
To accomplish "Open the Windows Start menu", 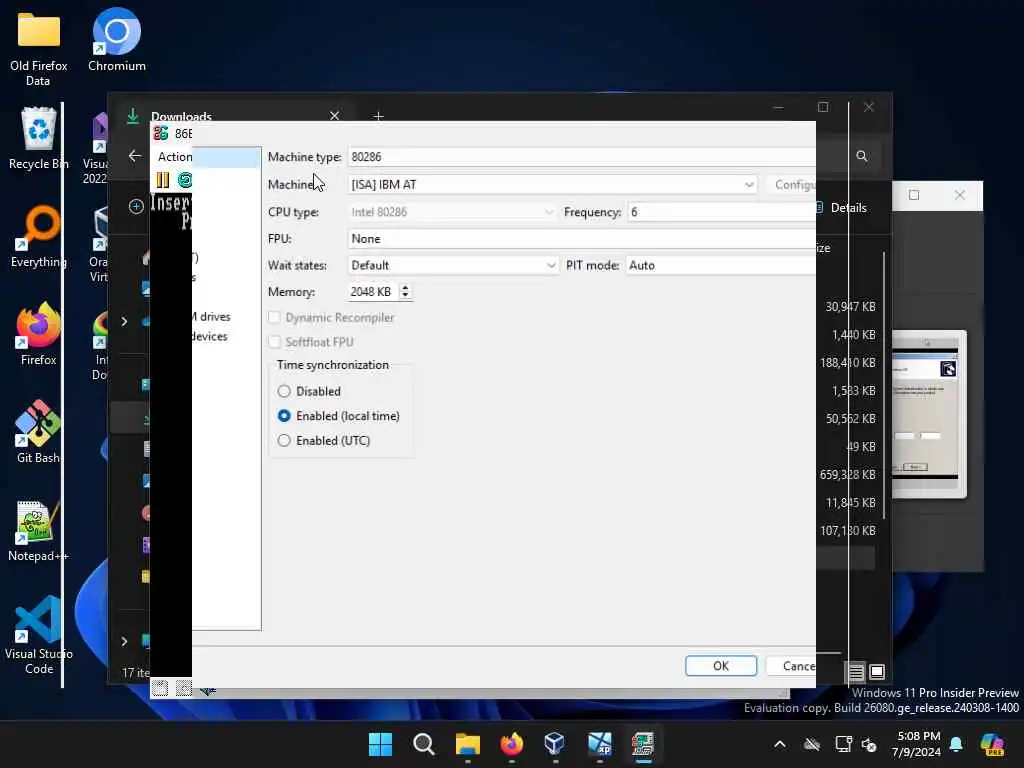I will point(380,744).
